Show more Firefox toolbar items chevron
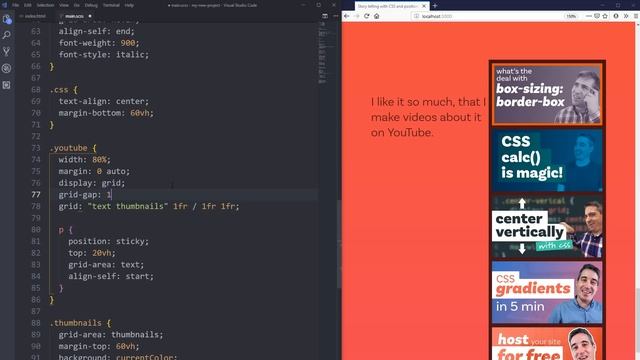This screenshot has height=360, width=640. (x=626, y=16)
